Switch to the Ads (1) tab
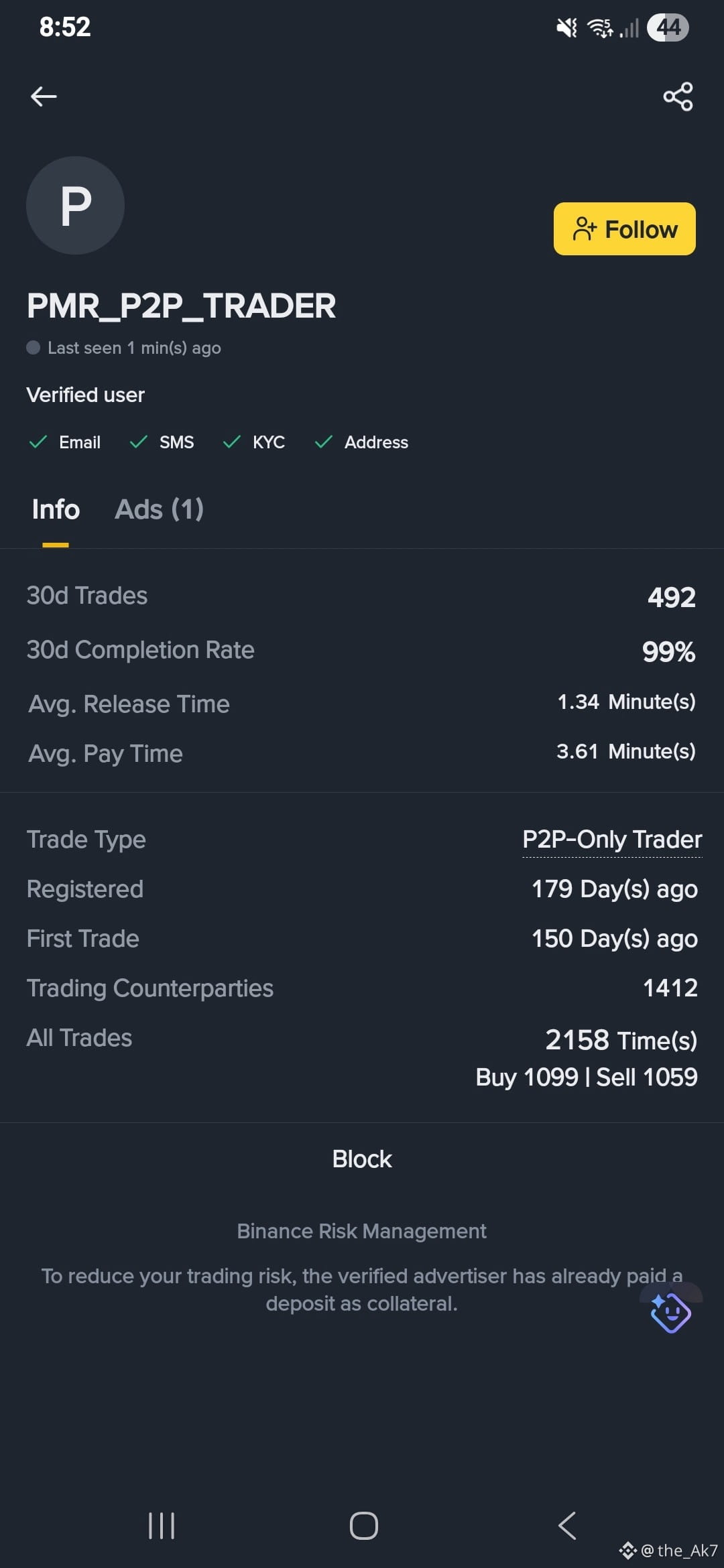This screenshot has width=724, height=1568. (160, 509)
